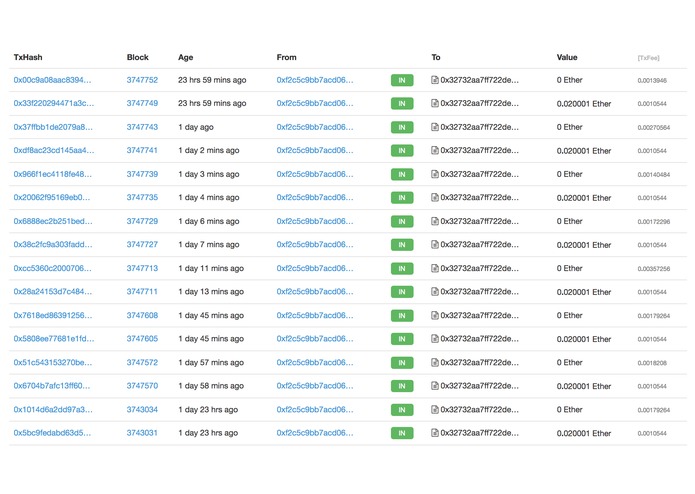695x494 pixels.
Task: Click contract icon in block 3747570 row
Action: point(435,386)
